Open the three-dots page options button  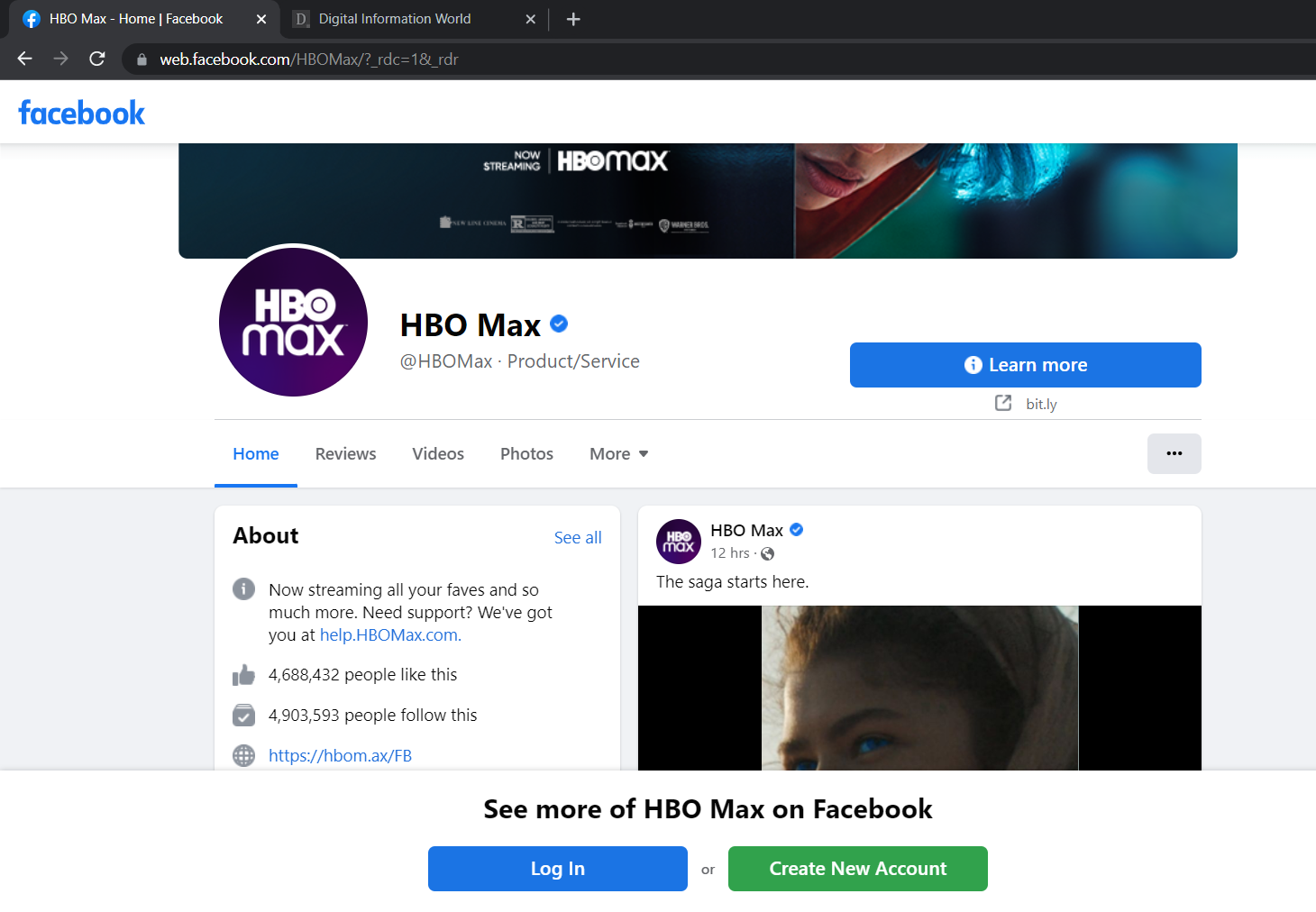coord(1174,453)
